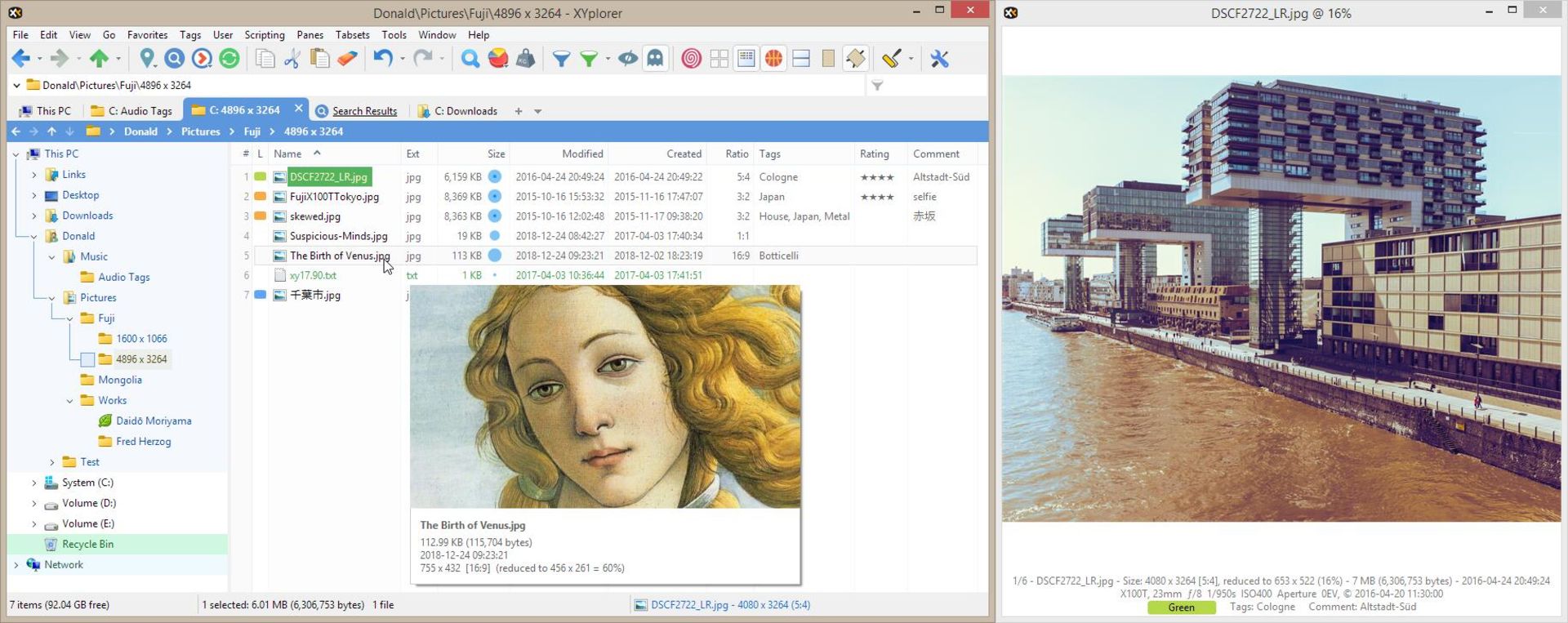This screenshot has width=1568, height=623.
Task: Click the Undo toolbar icon
Action: pos(382,59)
